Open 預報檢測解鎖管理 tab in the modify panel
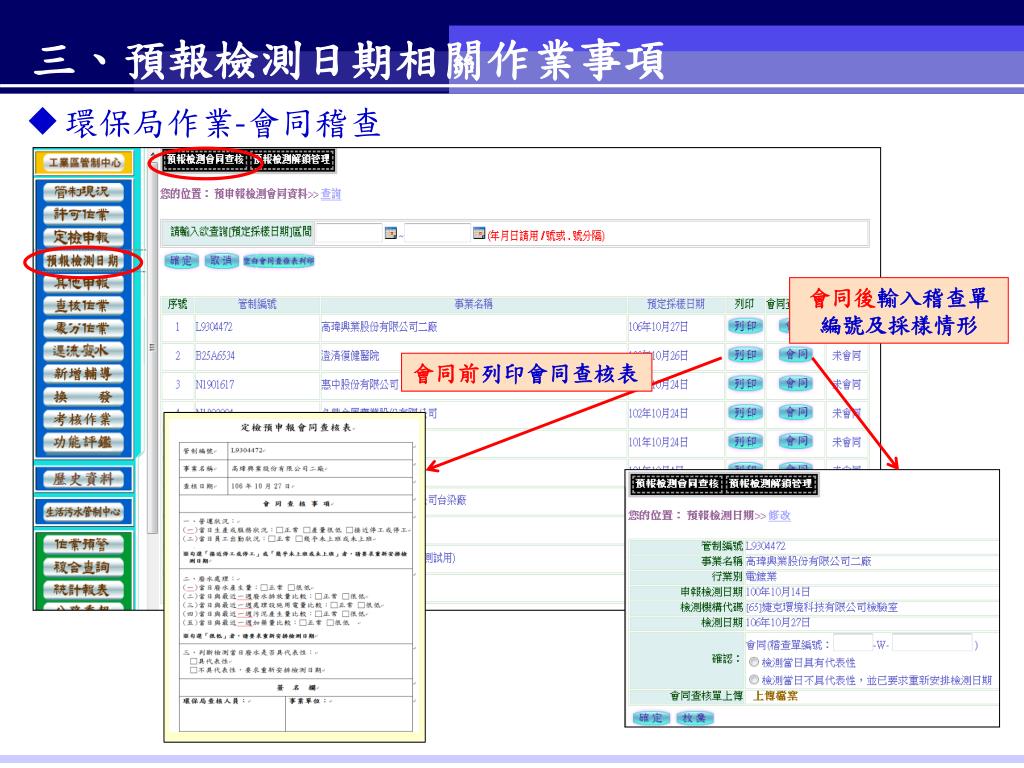1024x768 pixels. click(771, 484)
